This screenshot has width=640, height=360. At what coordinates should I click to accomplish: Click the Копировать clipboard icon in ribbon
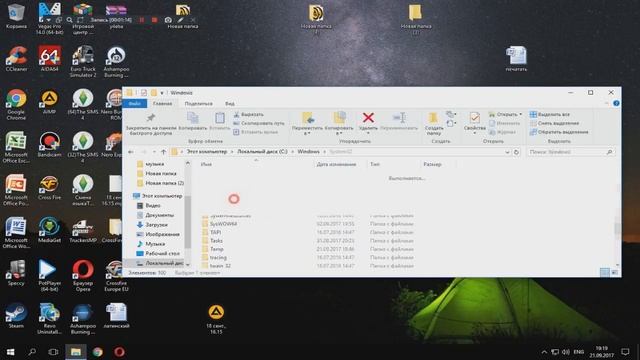point(193,118)
